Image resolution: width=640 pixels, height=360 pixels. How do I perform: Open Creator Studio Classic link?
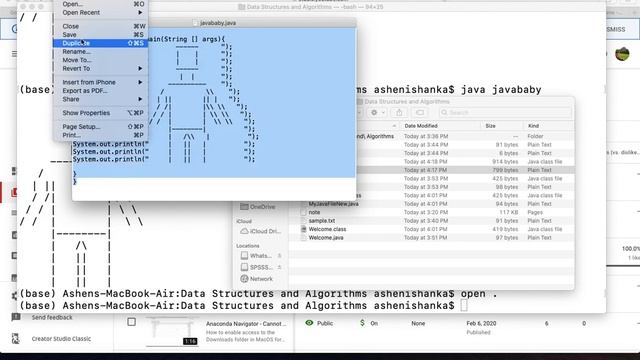pos(61,338)
